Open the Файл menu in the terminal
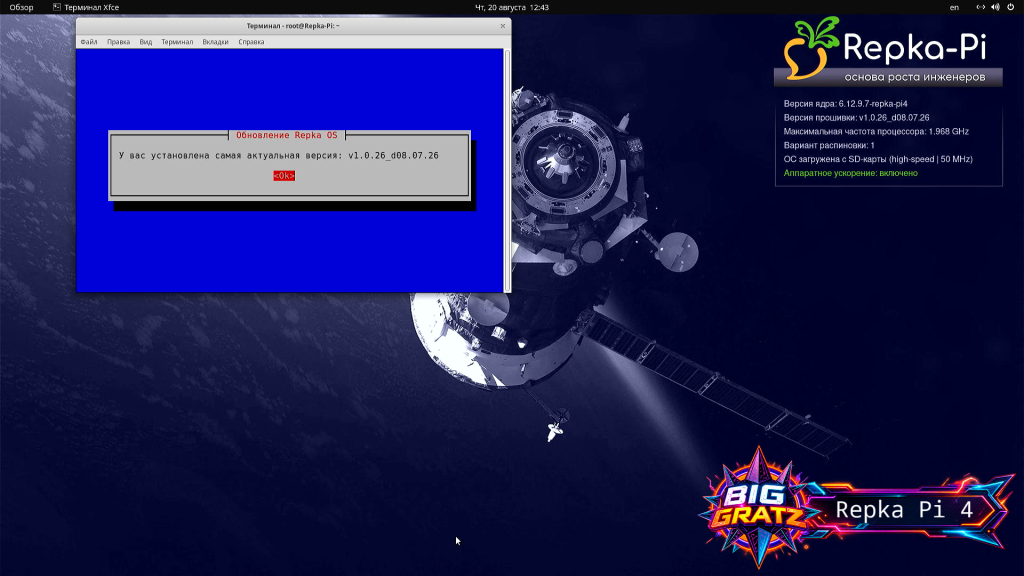This screenshot has height=576, width=1024. 89,42
